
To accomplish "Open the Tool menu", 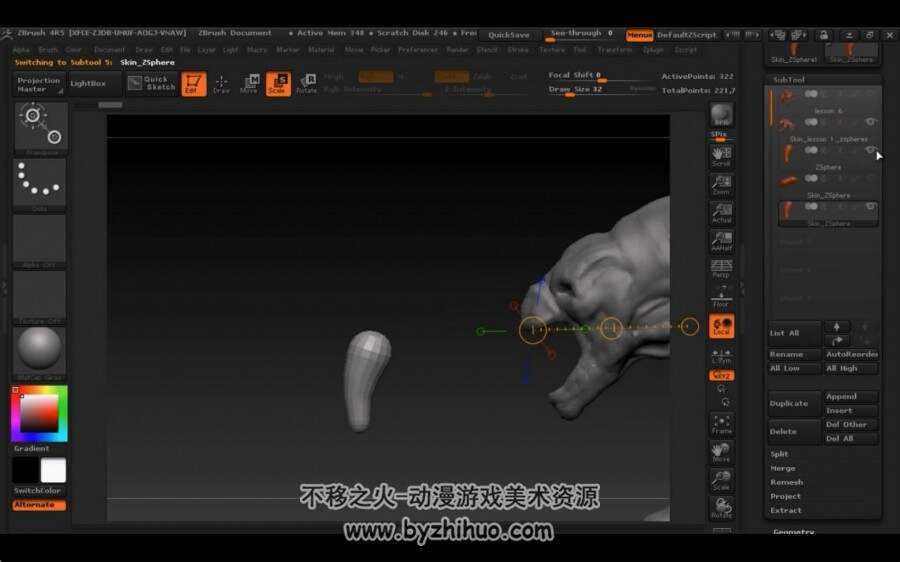I will [x=580, y=50].
